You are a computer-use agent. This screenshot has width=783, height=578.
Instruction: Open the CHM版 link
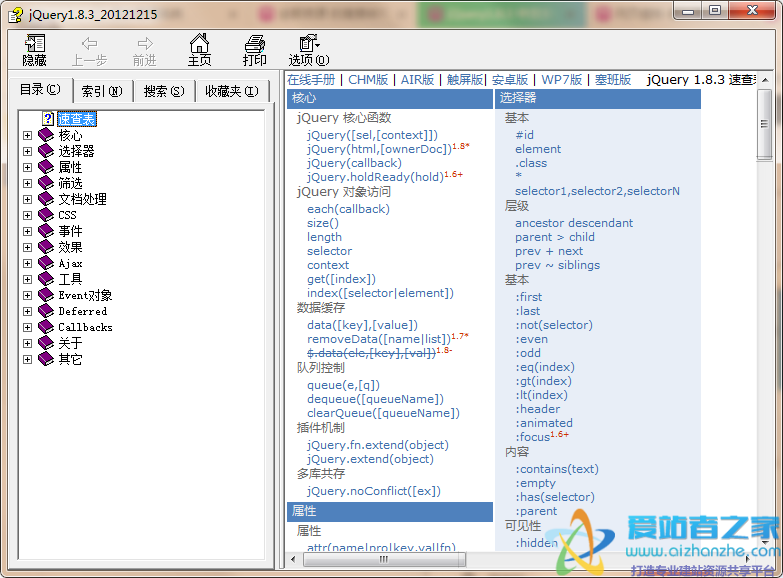368,80
